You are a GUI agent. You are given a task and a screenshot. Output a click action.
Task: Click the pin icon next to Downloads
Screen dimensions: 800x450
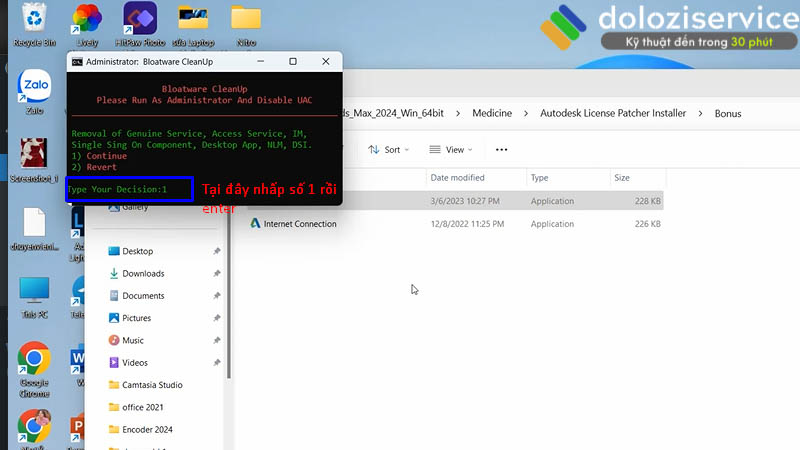(x=217, y=274)
